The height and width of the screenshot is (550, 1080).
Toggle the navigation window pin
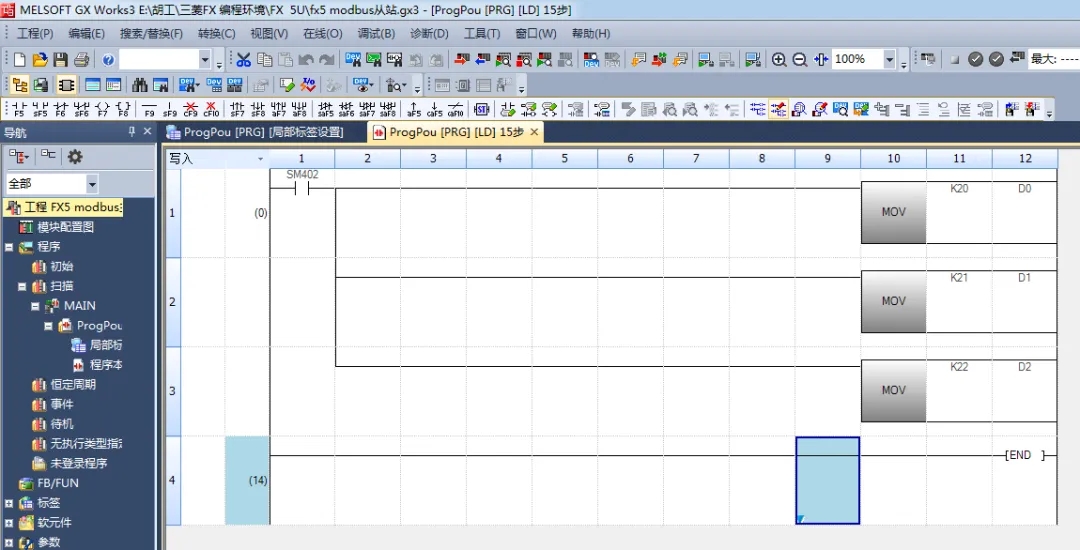[131, 132]
